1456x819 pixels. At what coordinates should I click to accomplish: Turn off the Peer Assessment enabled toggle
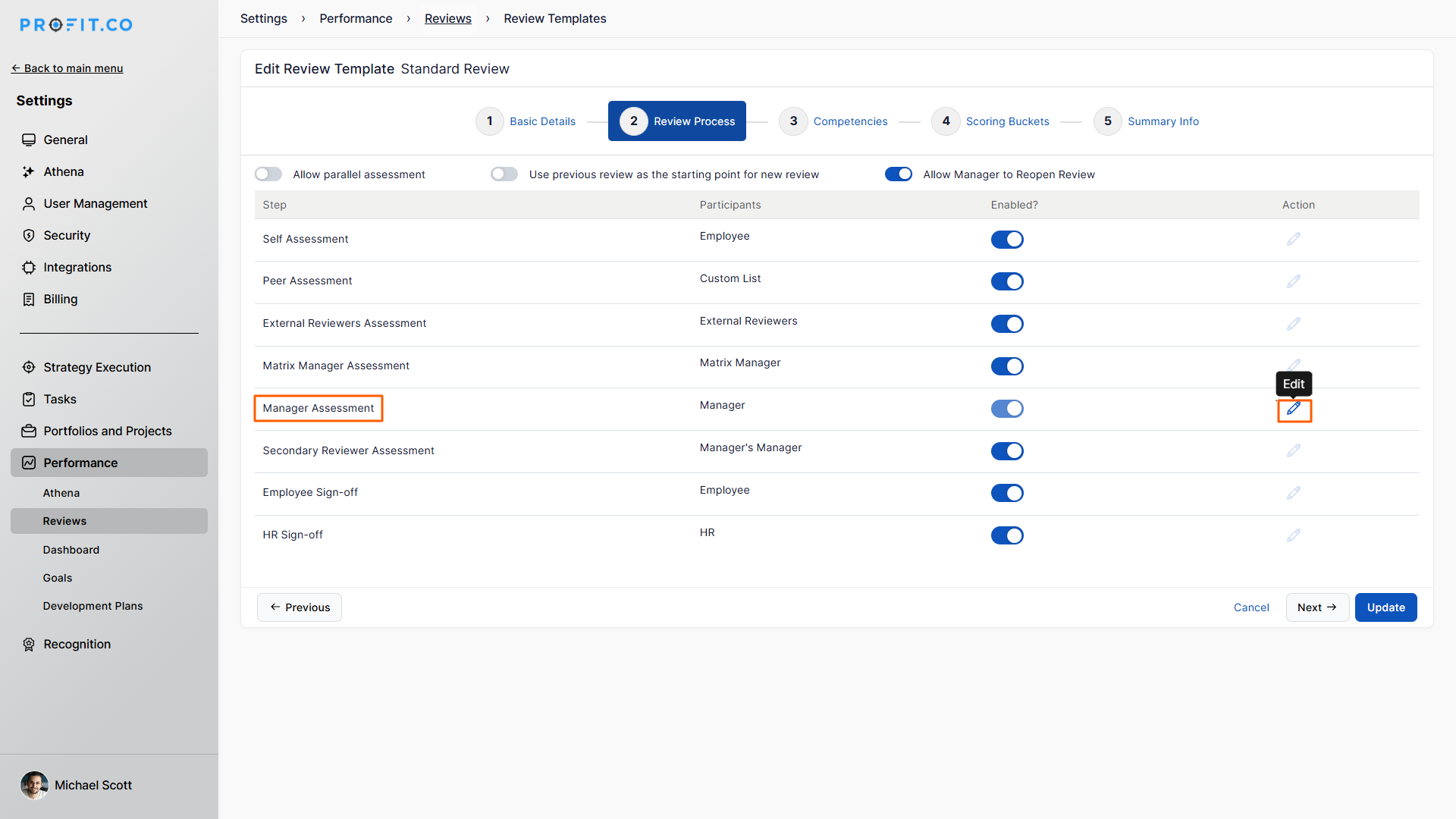(x=1007, y=281)
